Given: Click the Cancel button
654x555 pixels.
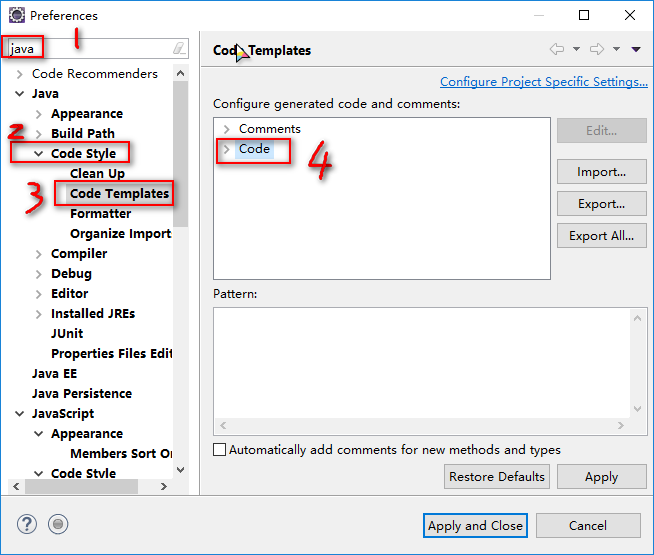Looking at the screenshot, I should click(x=588, y=525).
